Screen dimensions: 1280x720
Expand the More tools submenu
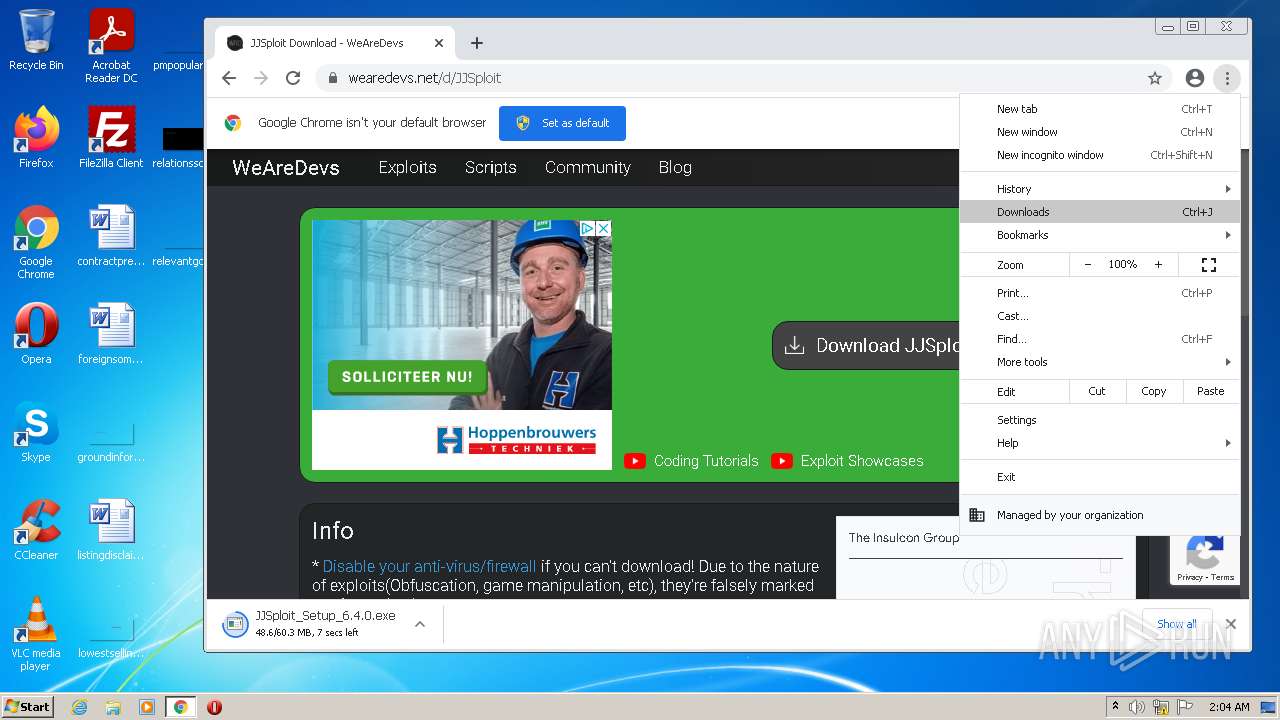click(1100, 362)
